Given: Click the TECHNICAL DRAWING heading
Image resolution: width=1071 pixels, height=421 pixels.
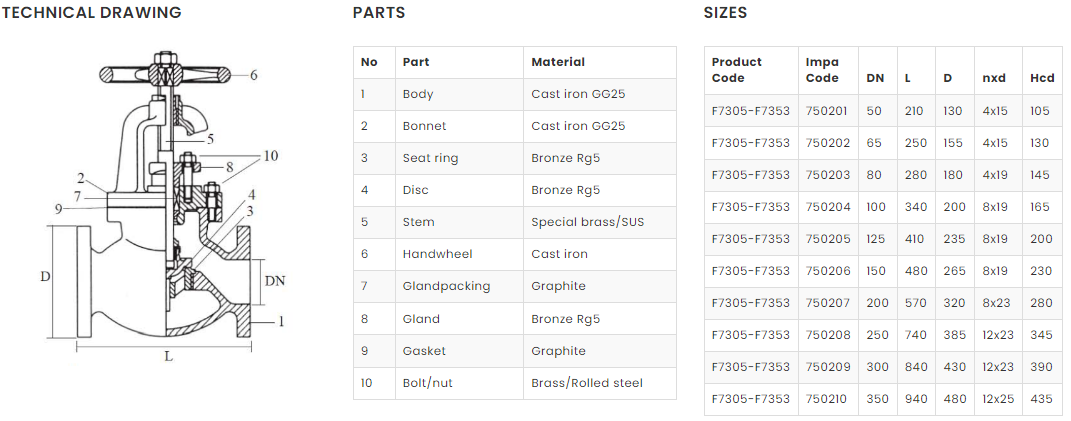Looking at the screenshot, I should pos(91,13).
